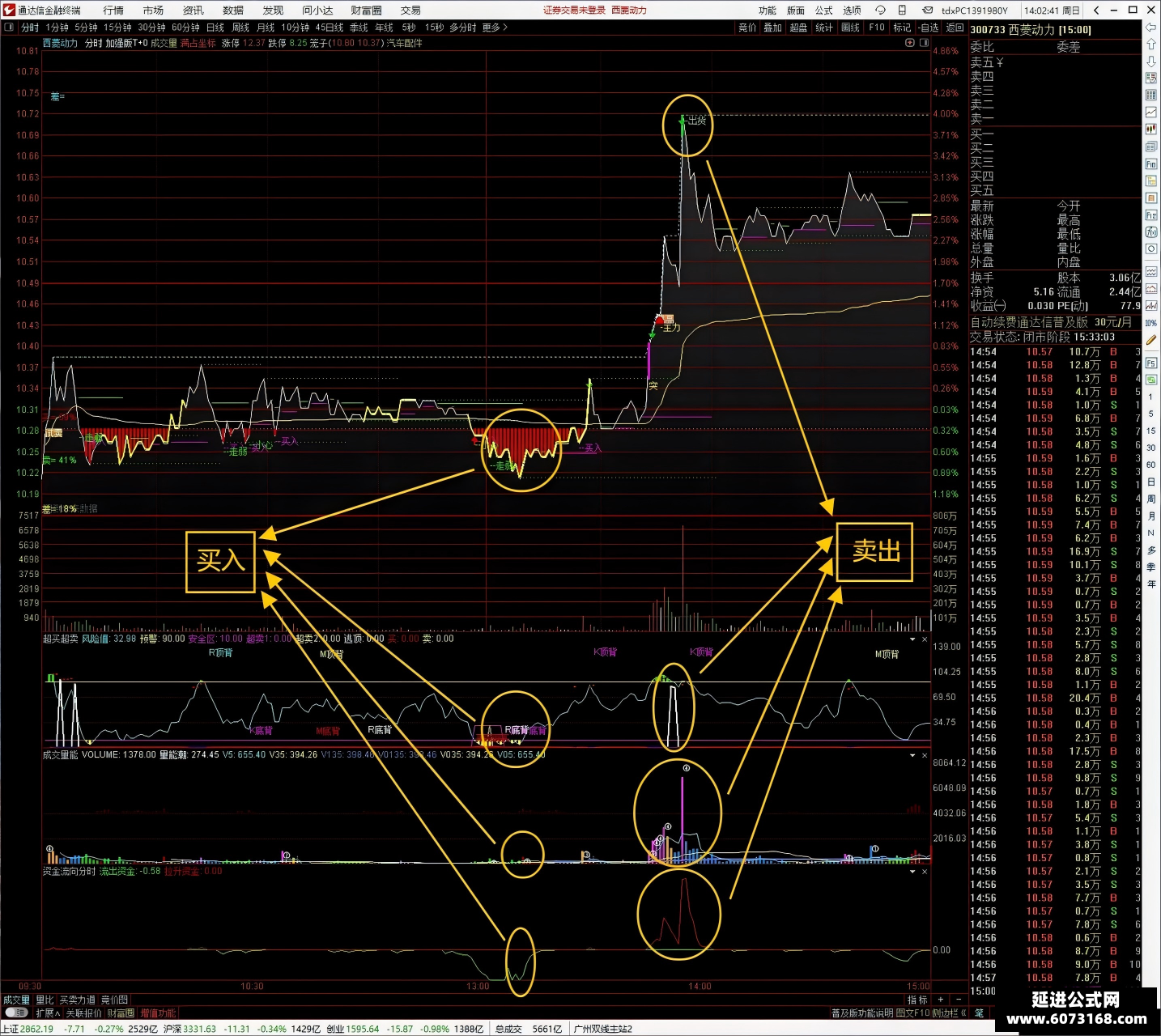Expand the 扩展 panel at bottom
The width and height of the screenshot is (1161, 1036).
pyautogui.click(x=48, y=1013)
